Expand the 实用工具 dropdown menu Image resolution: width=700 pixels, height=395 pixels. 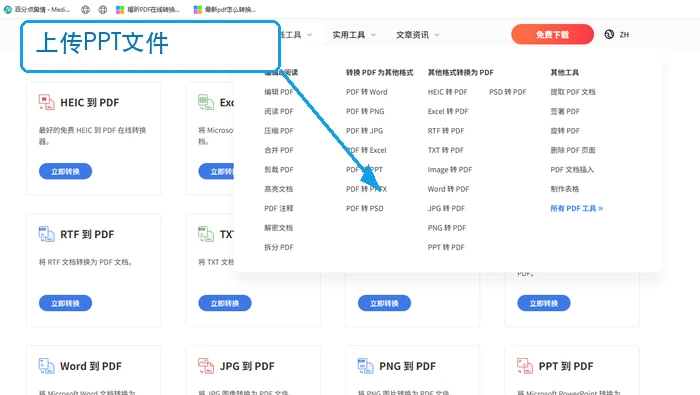(x=354, y=35)
